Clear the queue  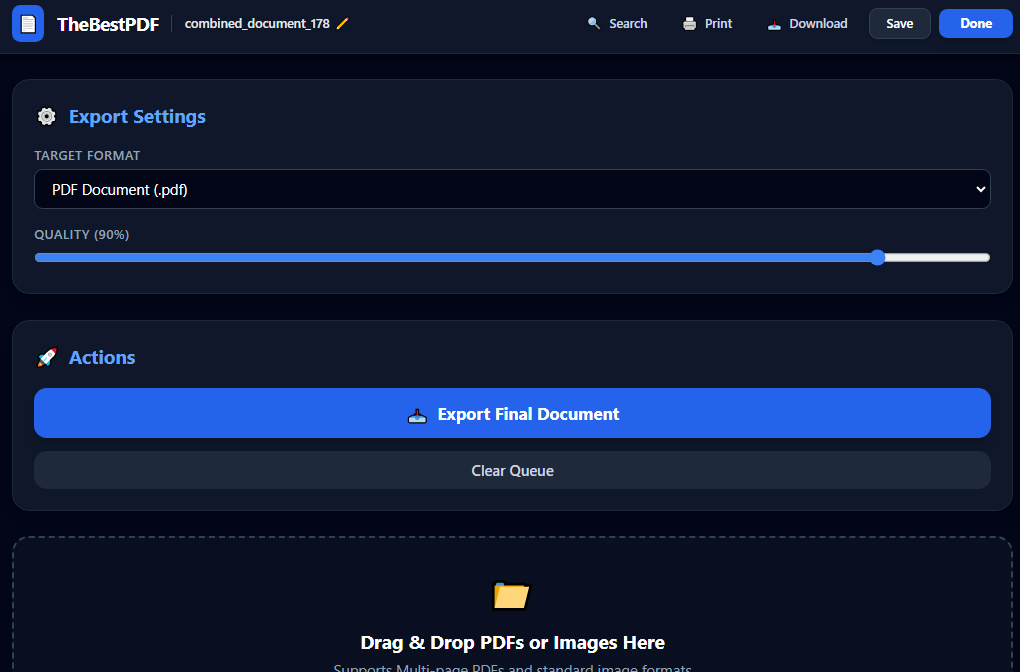click(512, 470)
